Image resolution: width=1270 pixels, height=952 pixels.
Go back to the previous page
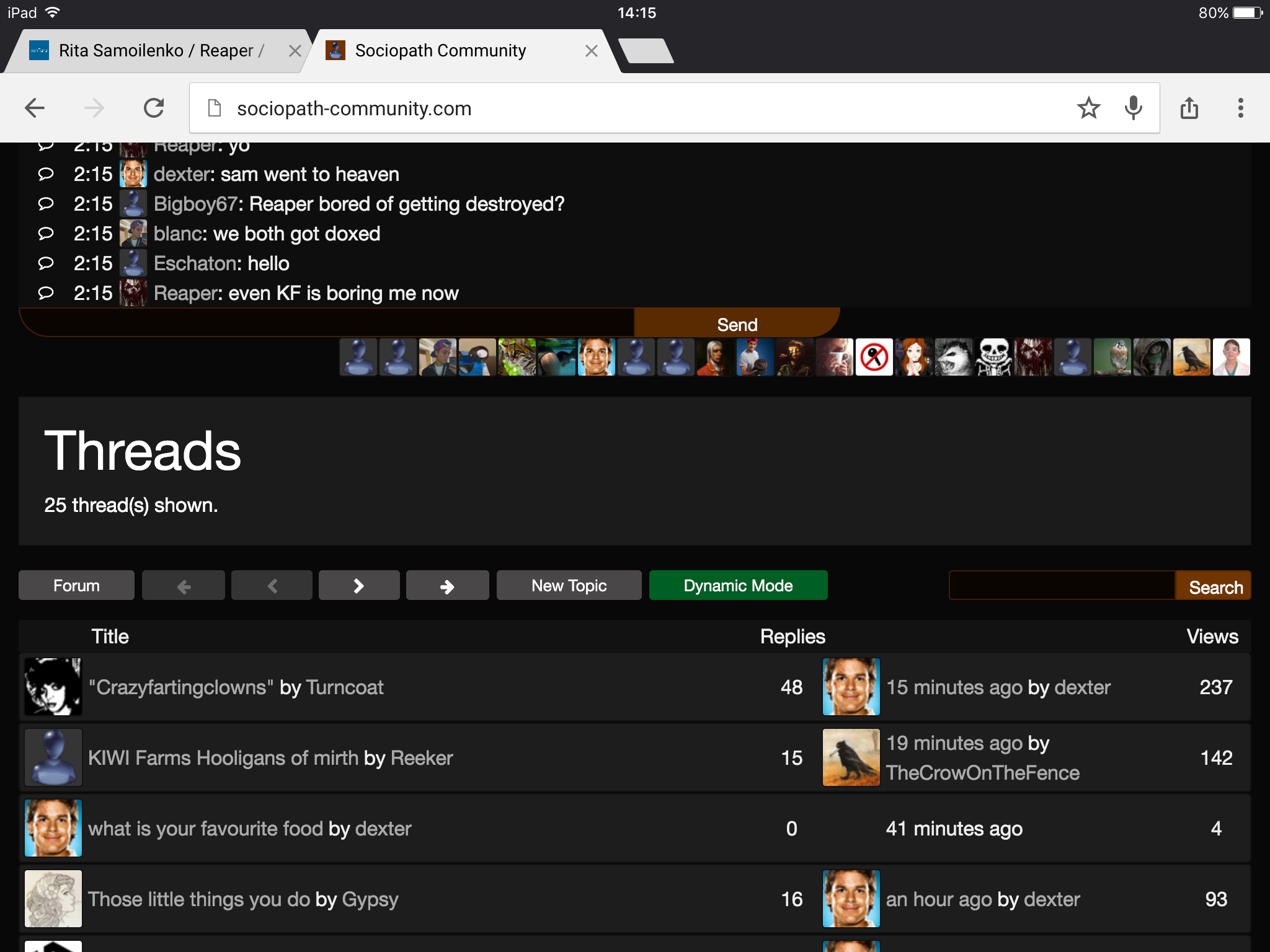(35, 108)
